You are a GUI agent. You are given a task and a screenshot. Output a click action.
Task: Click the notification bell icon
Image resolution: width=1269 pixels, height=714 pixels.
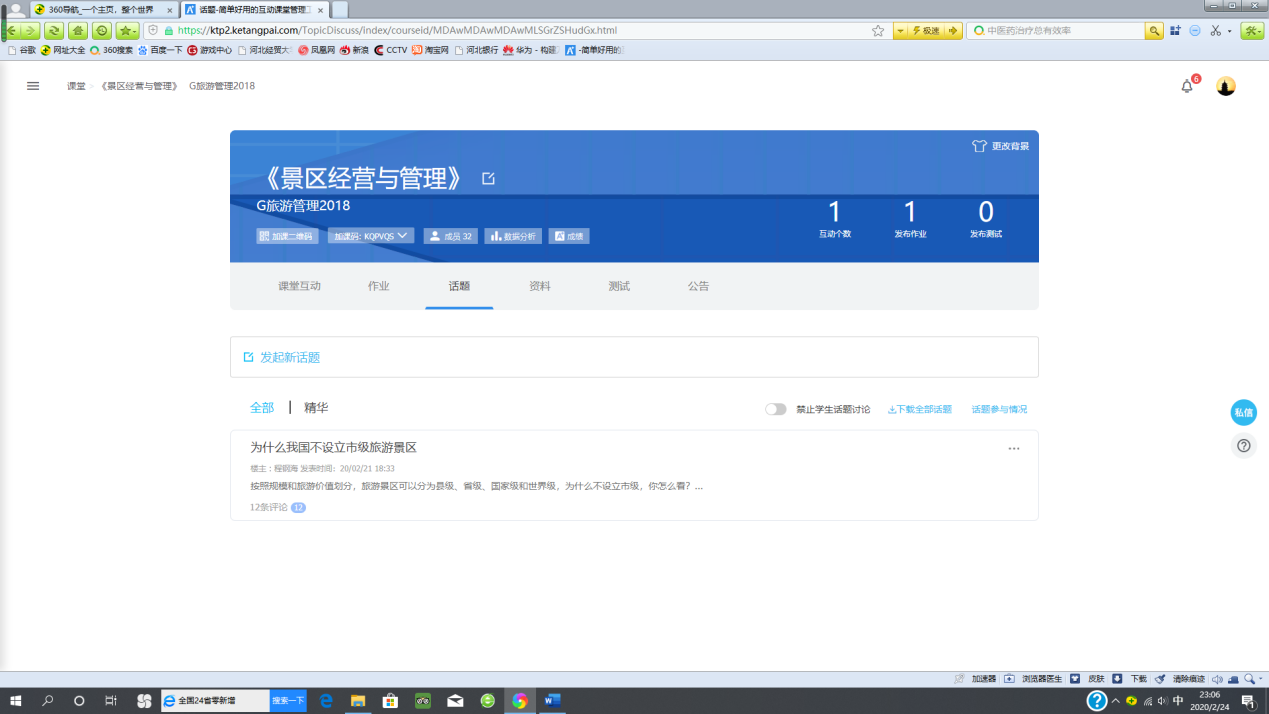click(1187, 87)
